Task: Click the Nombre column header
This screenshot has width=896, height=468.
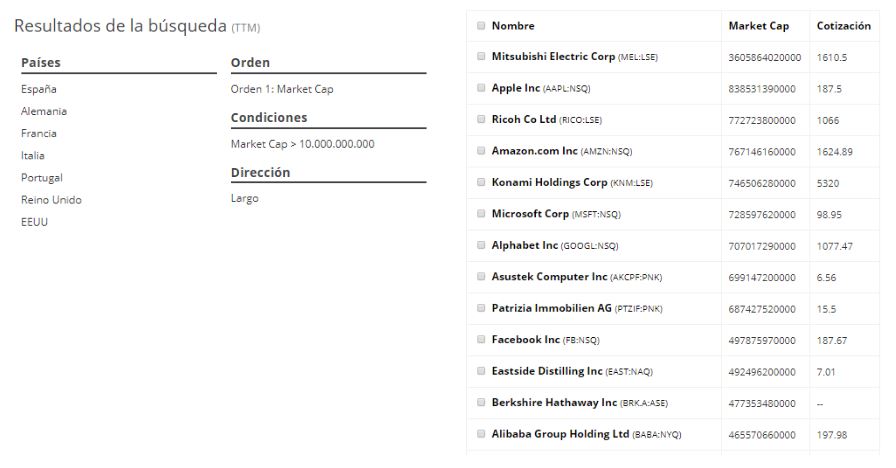Action: pyautogui.click(x=513, y=26)
